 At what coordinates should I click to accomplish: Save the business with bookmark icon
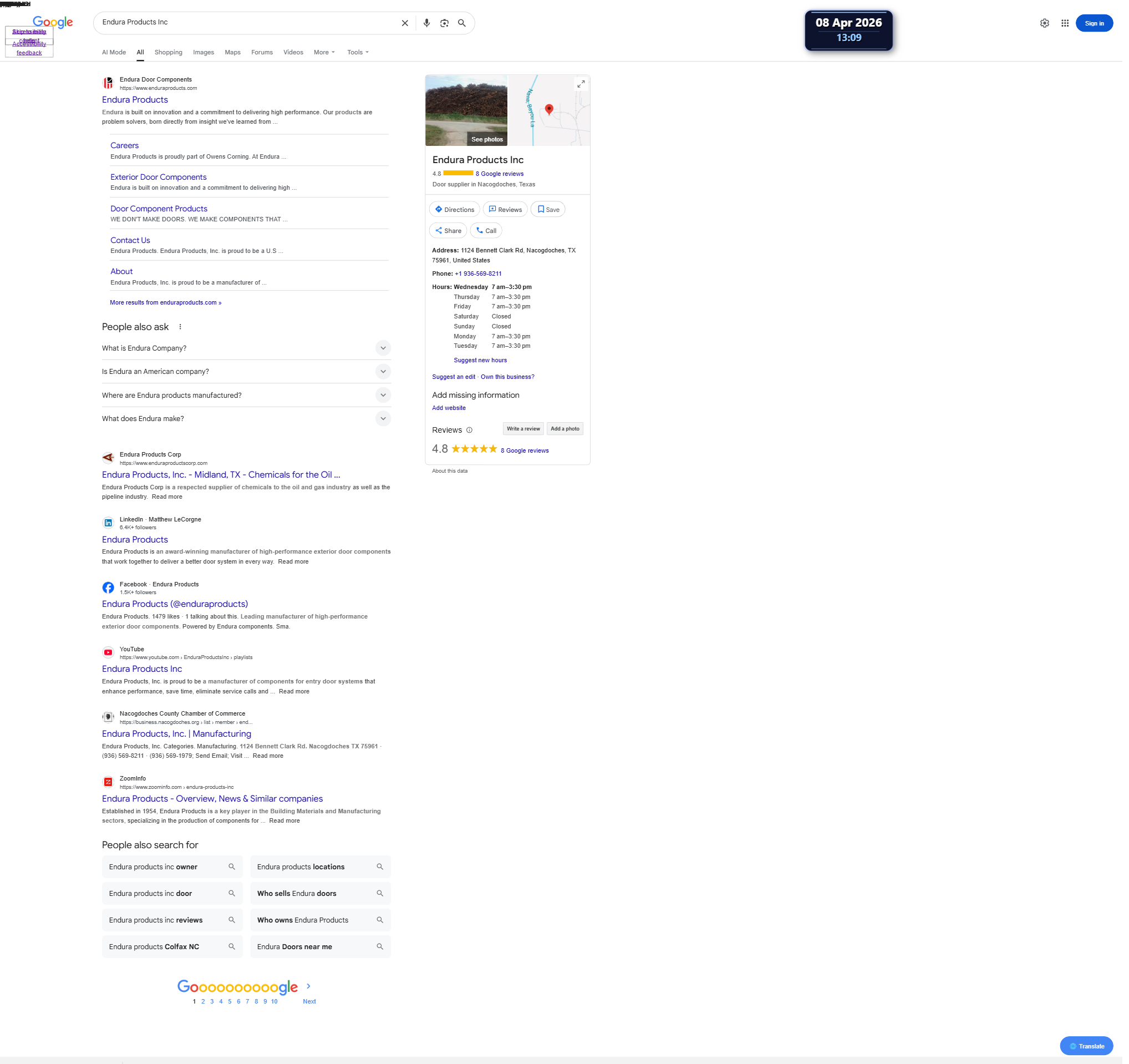pyautogui.click(x=551, y=211)
